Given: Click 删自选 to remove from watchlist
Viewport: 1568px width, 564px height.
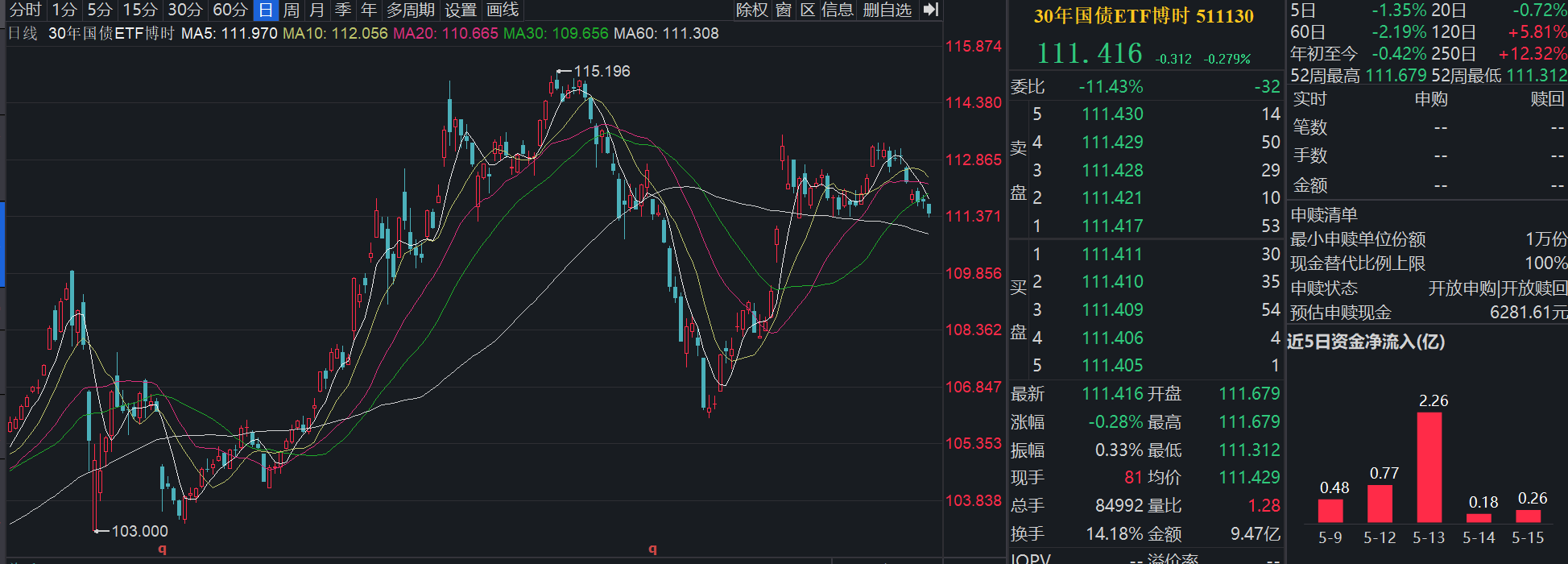Looking at the screenshot, I should click(887, 10).
